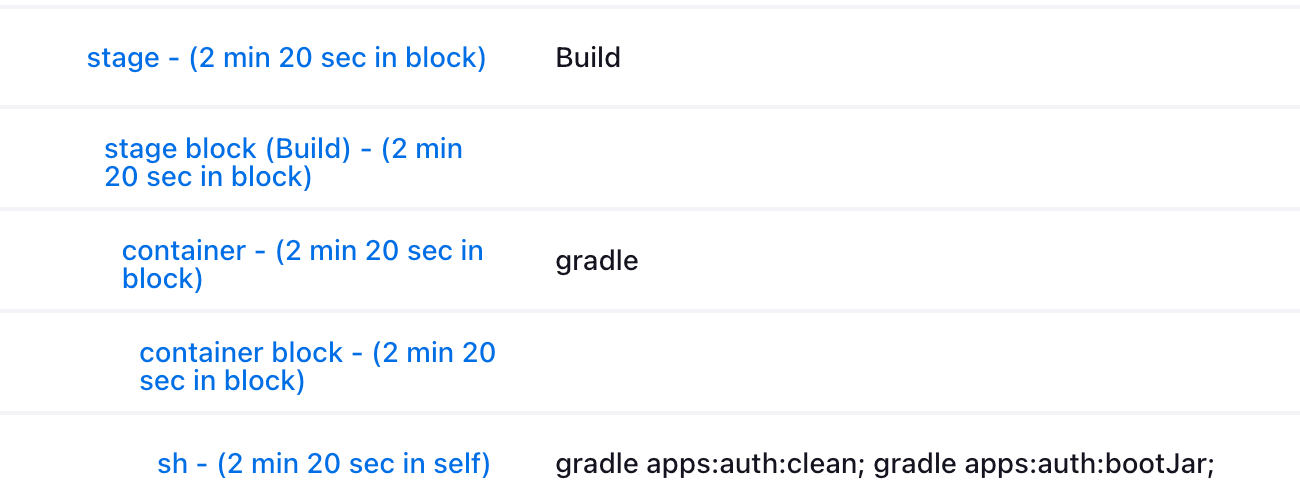
Task: Open the sh step link
Action: [324, 464]
